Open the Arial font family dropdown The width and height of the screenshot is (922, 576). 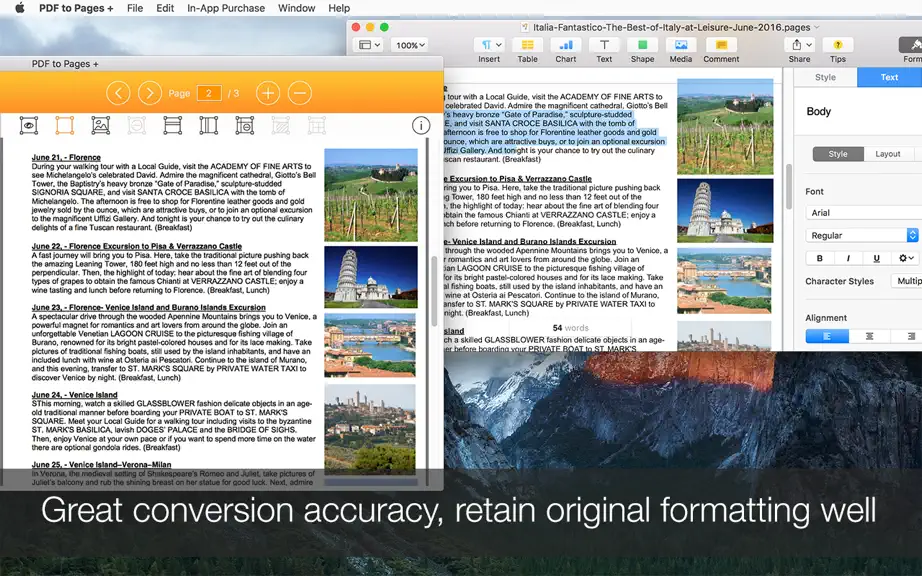pos(863,213)
